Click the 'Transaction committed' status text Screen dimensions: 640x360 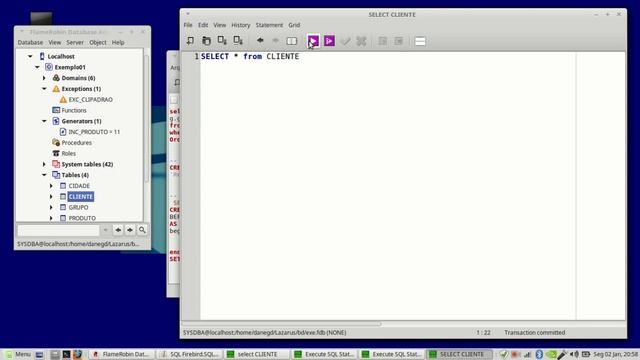[x=535, y=333]
